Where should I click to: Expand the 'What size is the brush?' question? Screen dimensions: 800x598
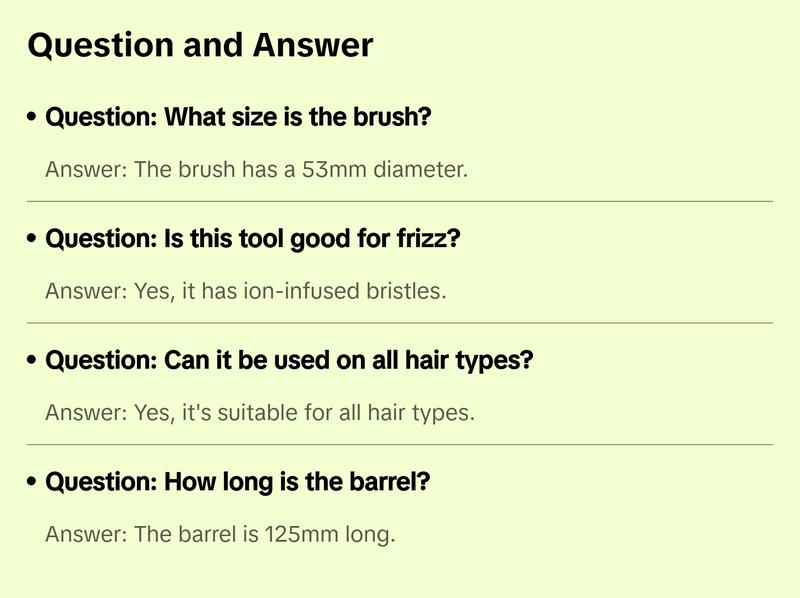(x=238, y=118)
